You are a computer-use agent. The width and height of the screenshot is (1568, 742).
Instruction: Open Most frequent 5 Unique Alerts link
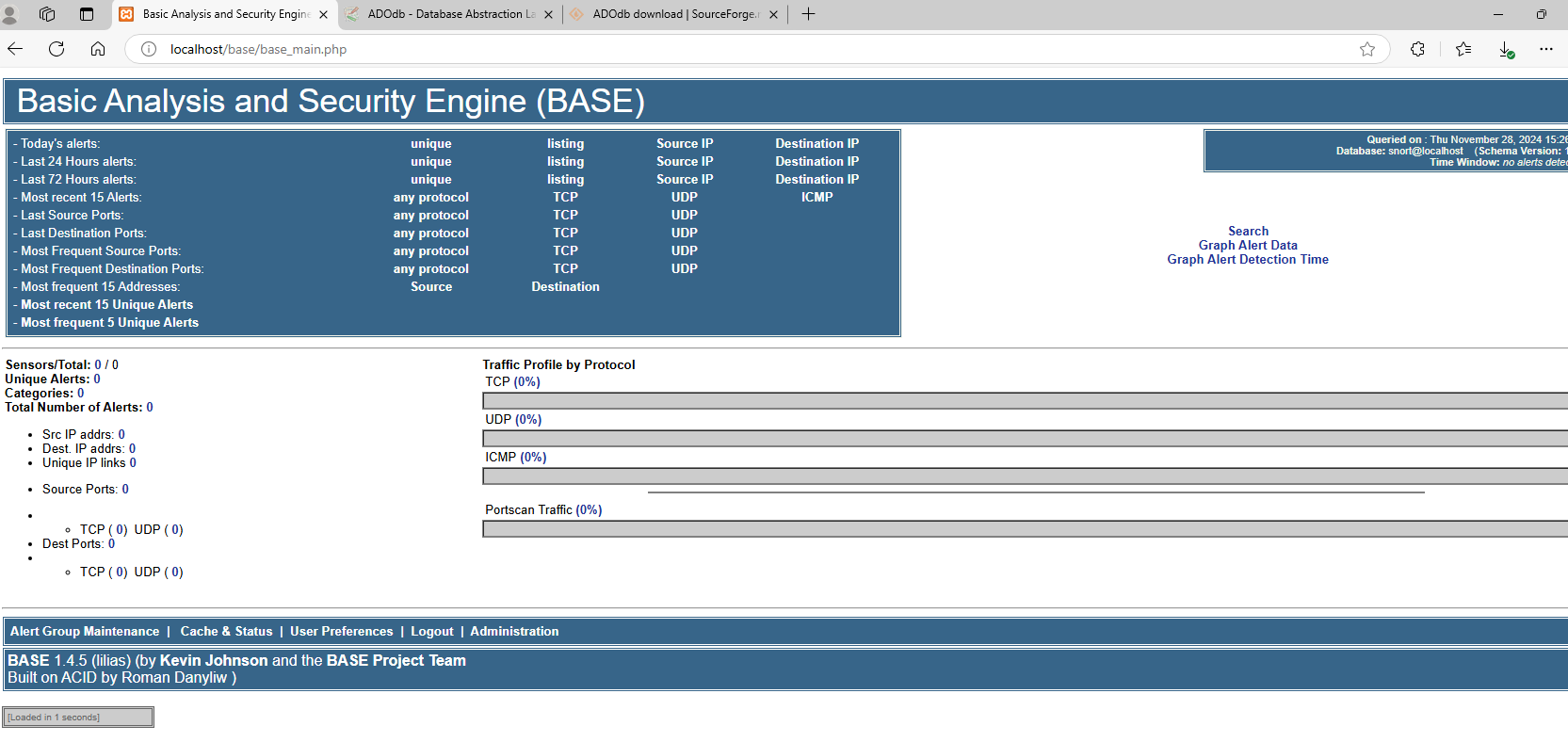click(109, 322)
